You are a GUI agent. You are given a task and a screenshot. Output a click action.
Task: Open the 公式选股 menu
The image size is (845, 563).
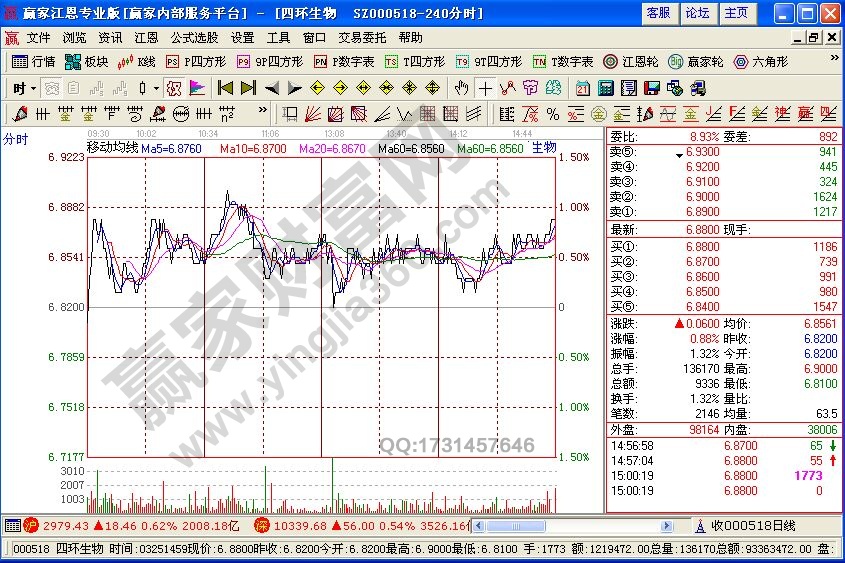point(193,37)
